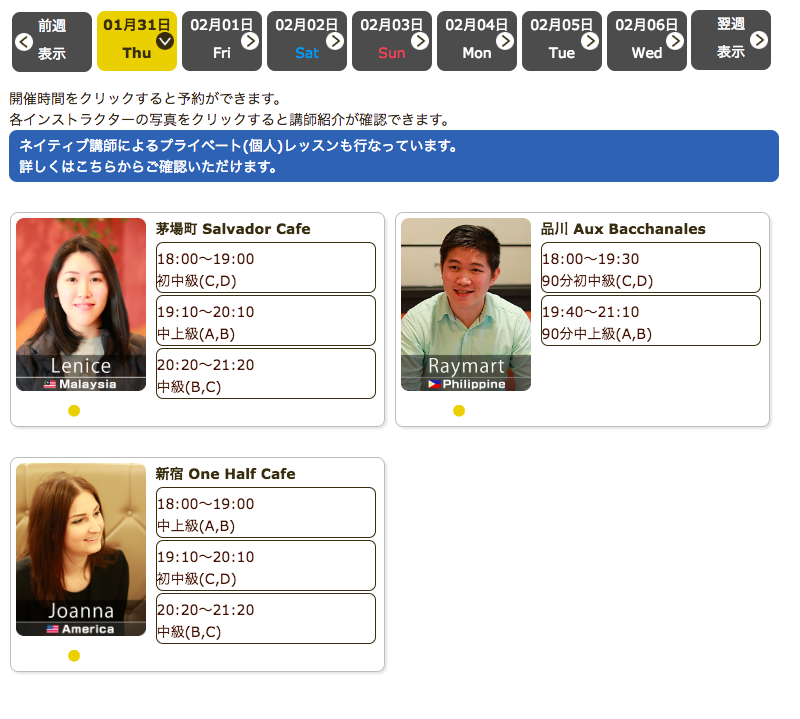This screenshot has height=719, width=800.
Task: Click the previous week arrow icon
Action: click(x=24, y=41)
